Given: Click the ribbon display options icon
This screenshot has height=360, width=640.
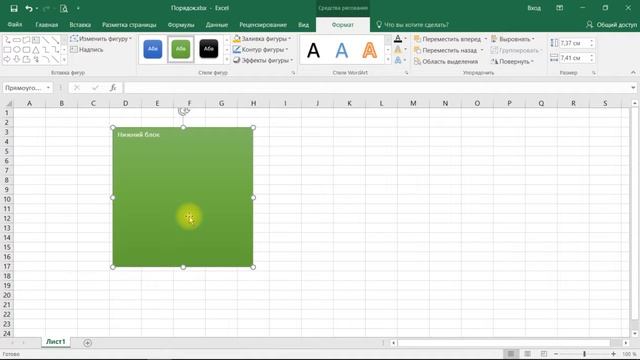Looking at the screenshot, I should coord(560,8).
